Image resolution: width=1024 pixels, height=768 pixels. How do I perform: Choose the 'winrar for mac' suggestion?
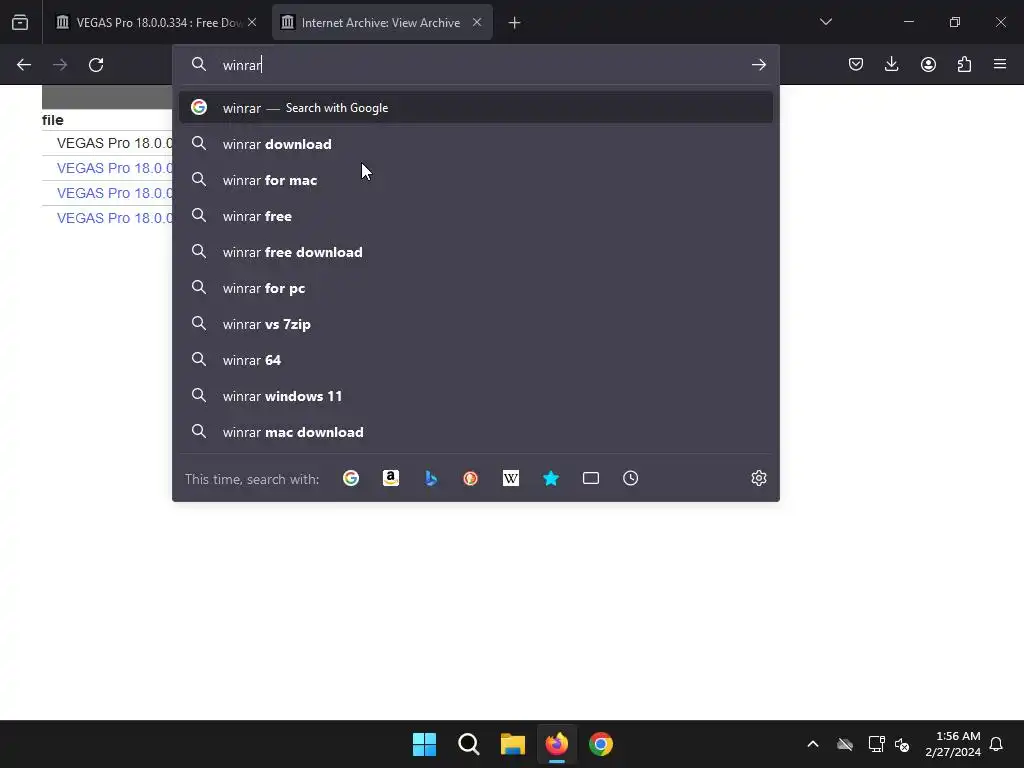point(475,180)
